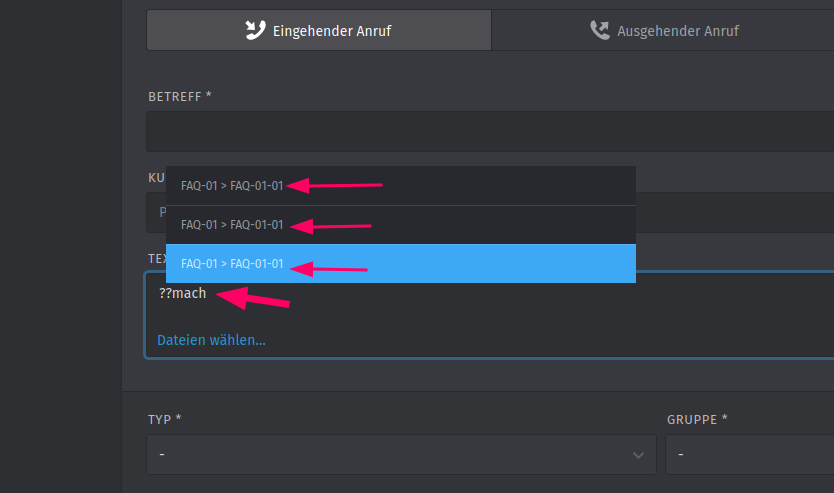Screen dimensions: 834x493
Task: Click the partially hidden KU label
Action: (156, 178)
